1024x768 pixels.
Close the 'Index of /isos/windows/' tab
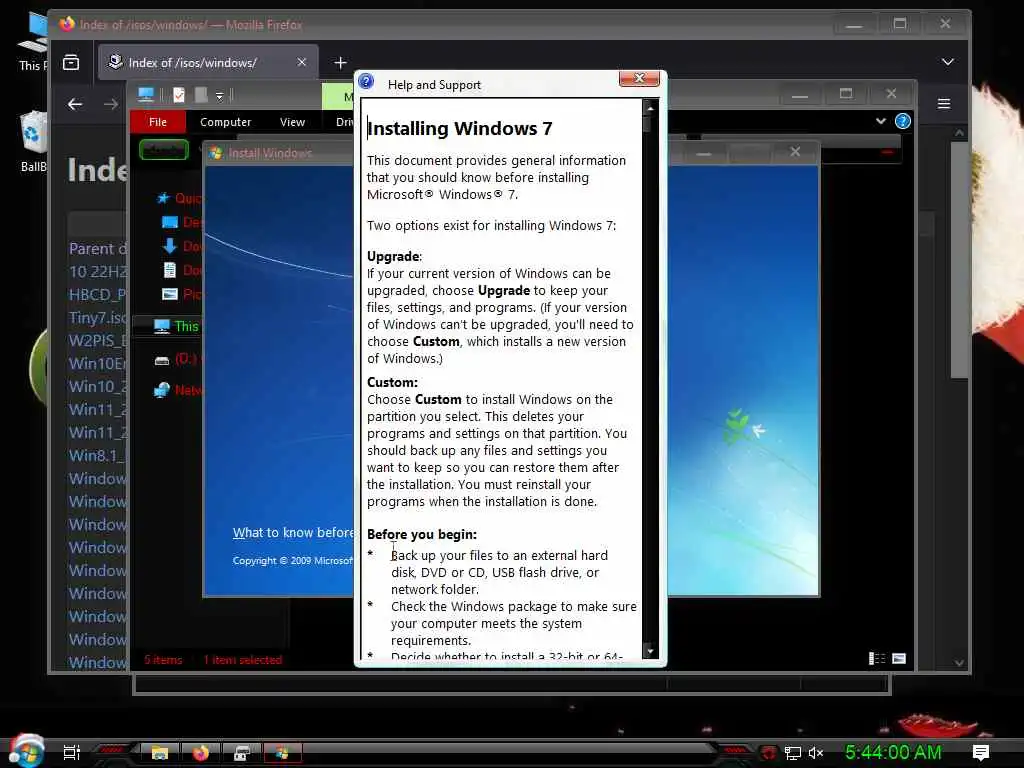click(x=301, y=62)
